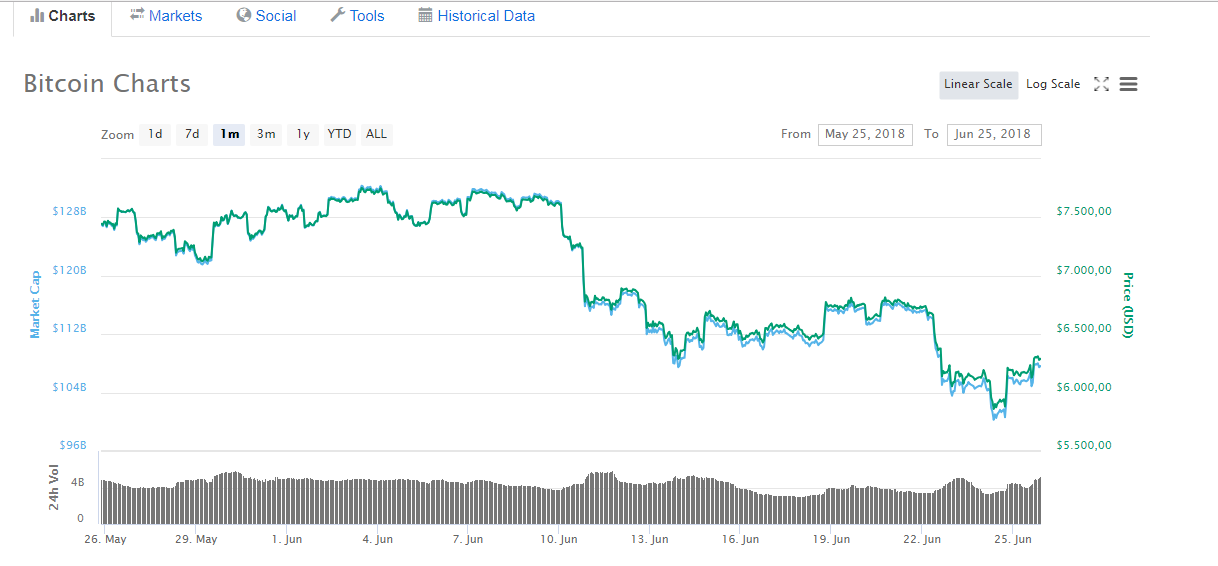This screenshot has height=566, width=1218.
Task: Click the 16. Jun date axis label
Action: (740, 540)
